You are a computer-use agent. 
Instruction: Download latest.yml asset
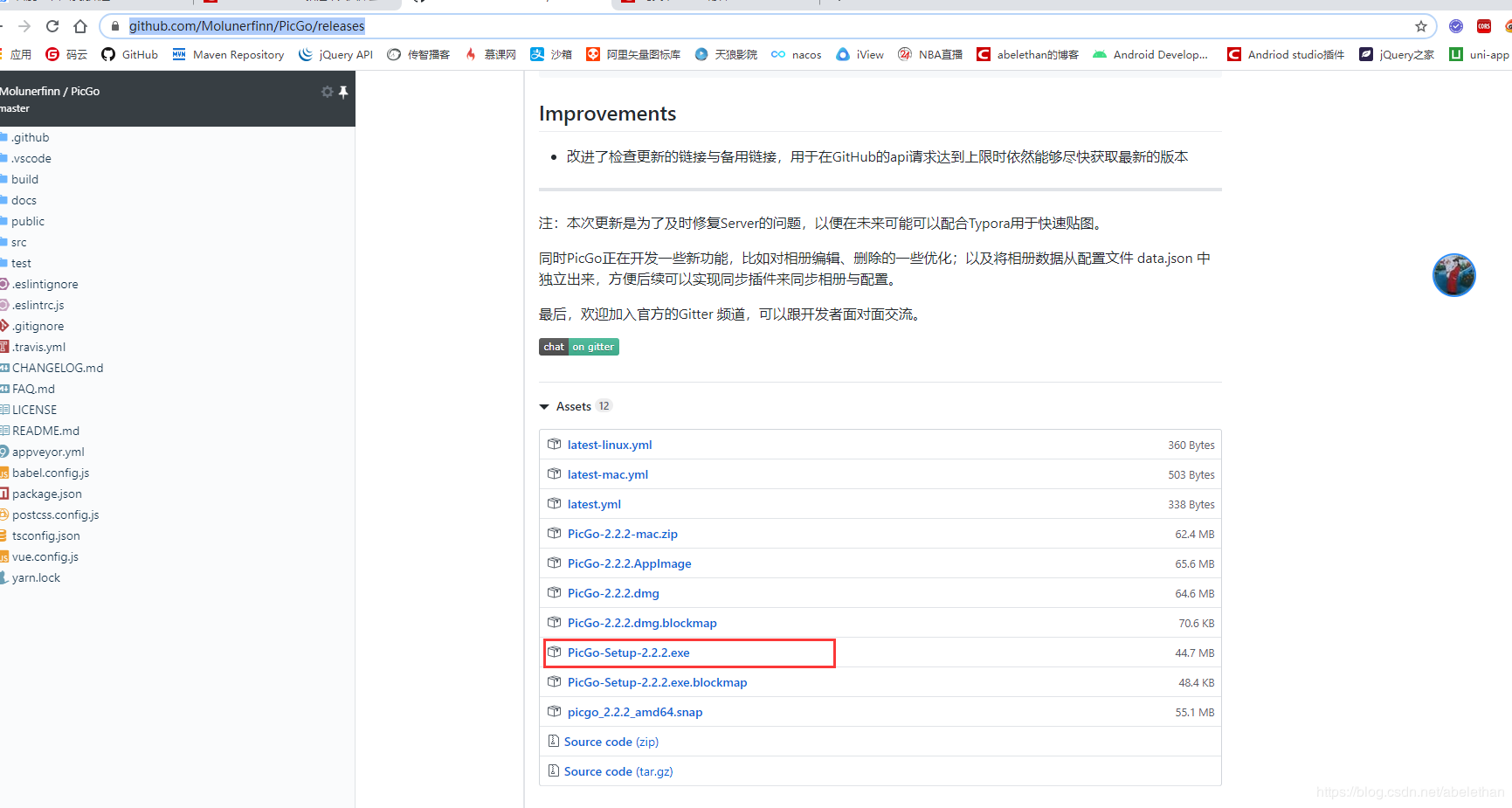(x=594, y=504)
